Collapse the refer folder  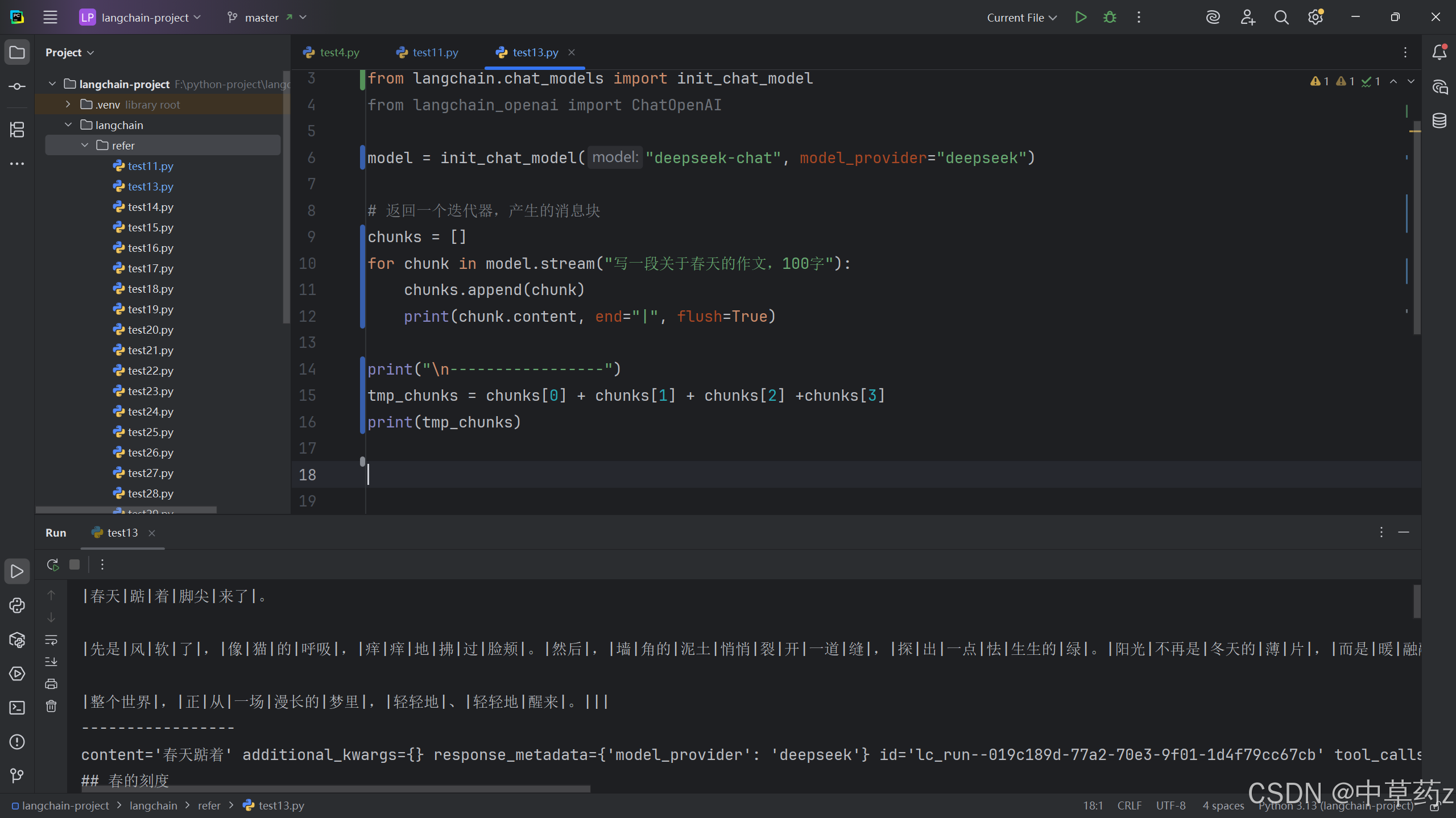(x=85, y=146)
